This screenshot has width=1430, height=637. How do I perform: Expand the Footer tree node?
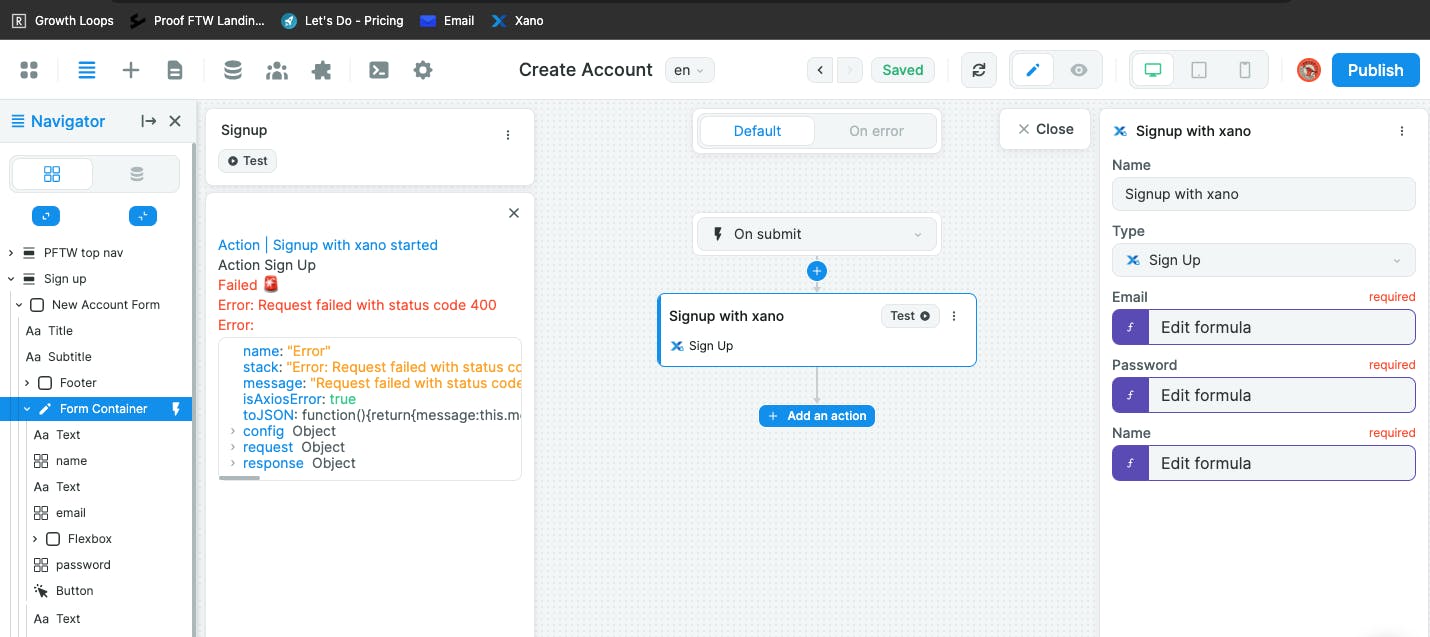(x=27, y=383)
